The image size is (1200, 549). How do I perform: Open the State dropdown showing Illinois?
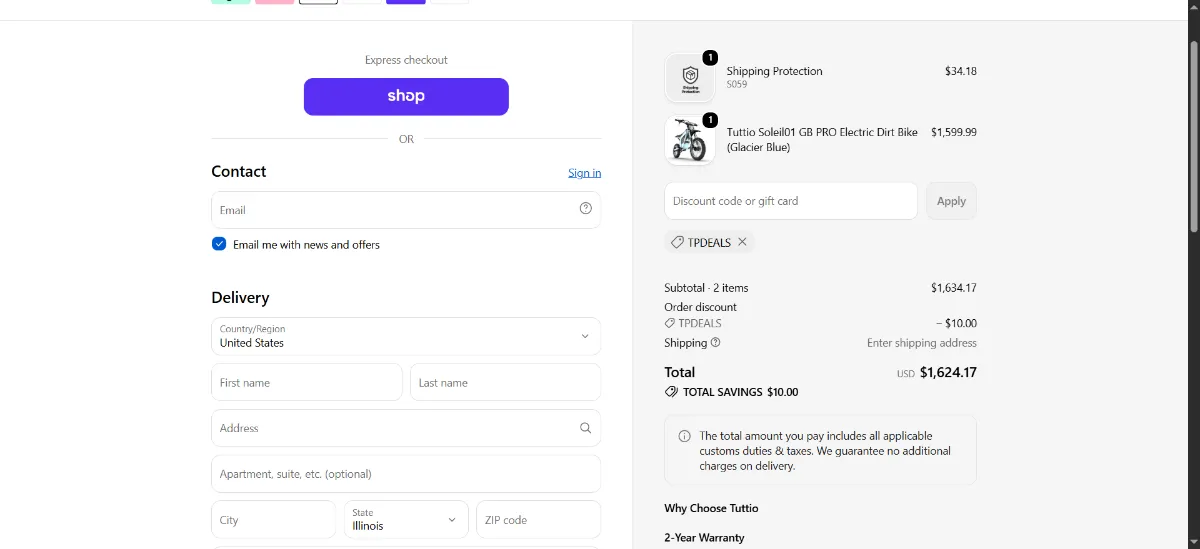[x=406, y=520]
